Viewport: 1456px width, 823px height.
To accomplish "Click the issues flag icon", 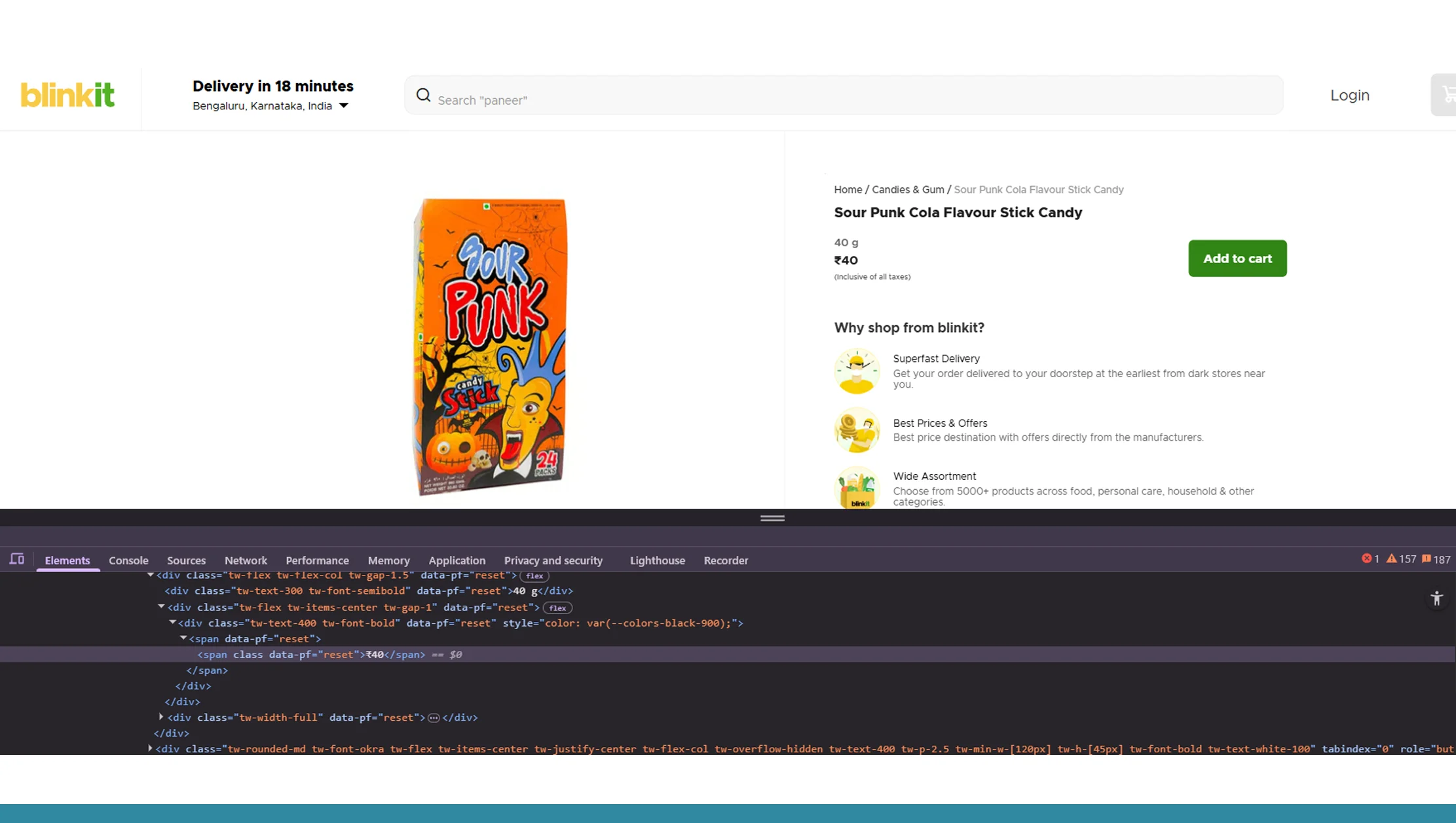I will coord(1427,558).
